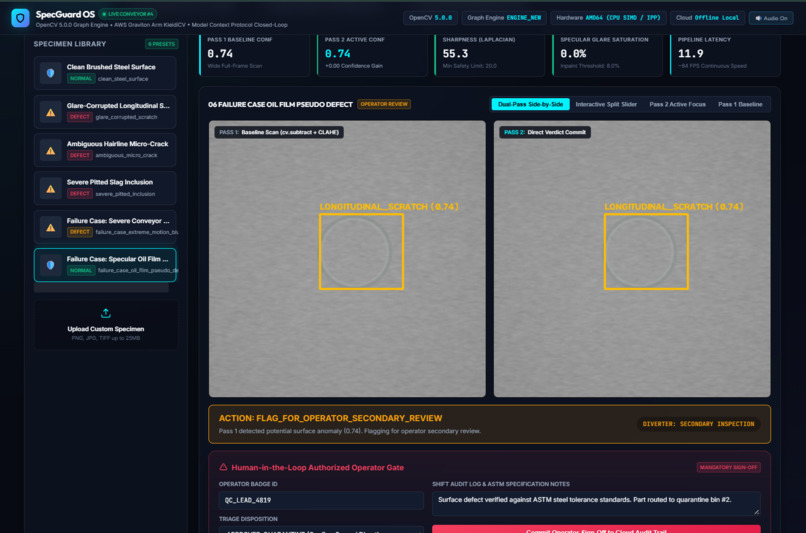The image size is (806, 533).
Task: Click the OpenCV 5.0.0 status chip
Action: click(x=430, y=18)
